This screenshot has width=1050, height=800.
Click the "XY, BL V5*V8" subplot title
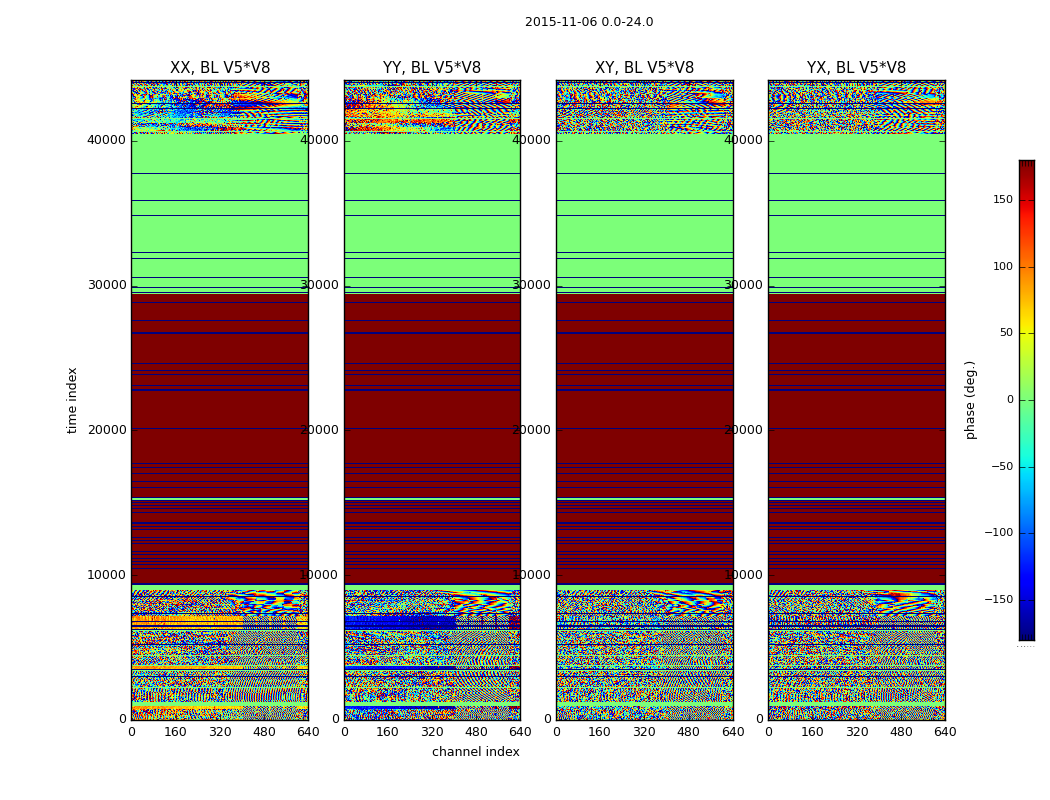tap(644, 68)
